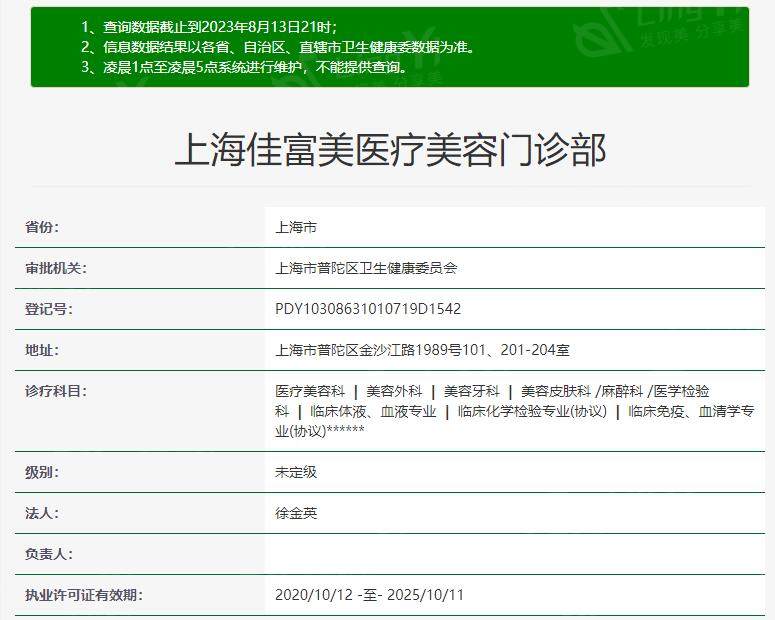Click the 省份 label
This screenshot has width=775, height=620.
point(42,227)
